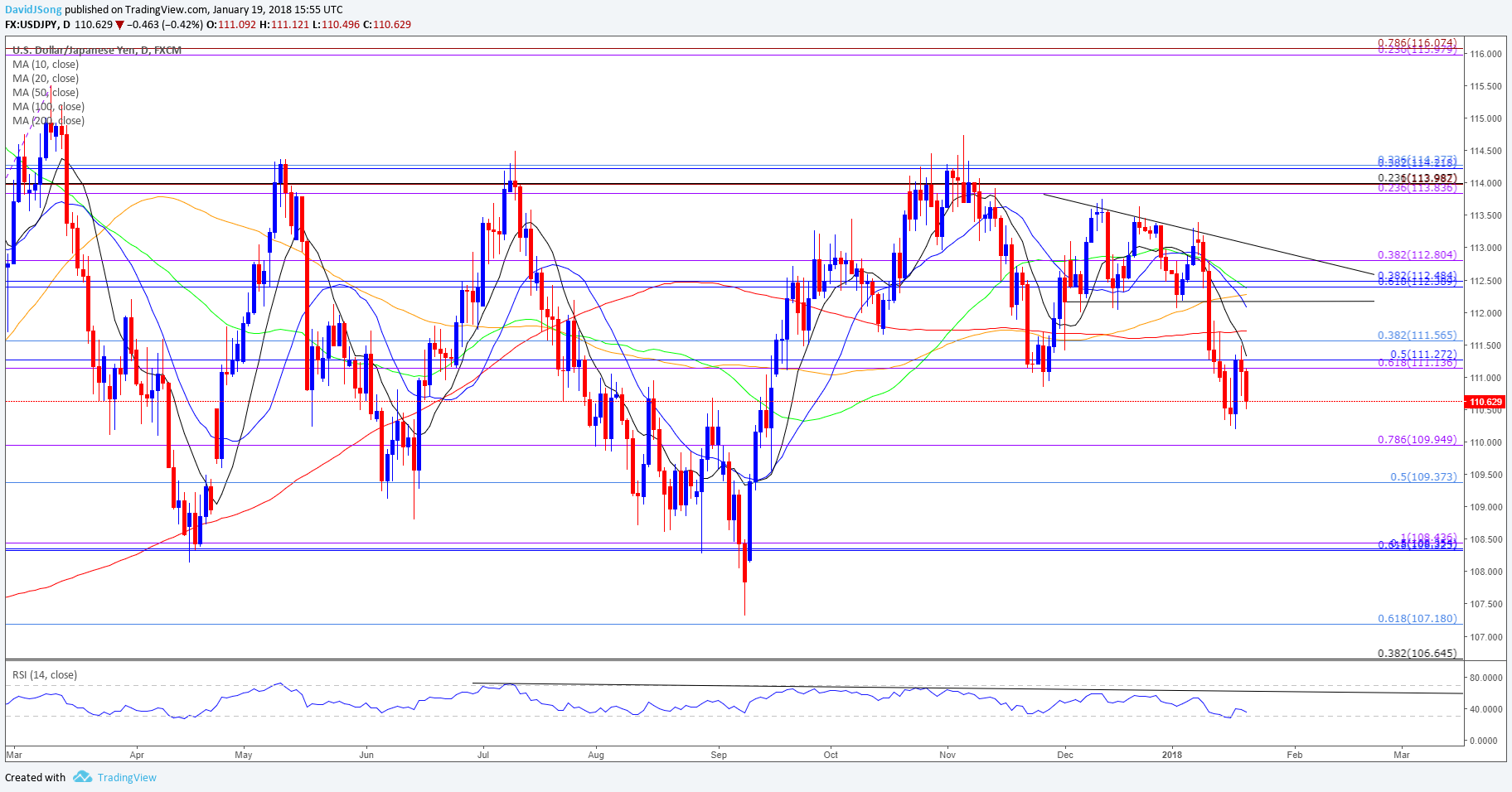Screen dimensions: 1512x792
Task: Click the May label on the time axis
Action: click(244, 755)
